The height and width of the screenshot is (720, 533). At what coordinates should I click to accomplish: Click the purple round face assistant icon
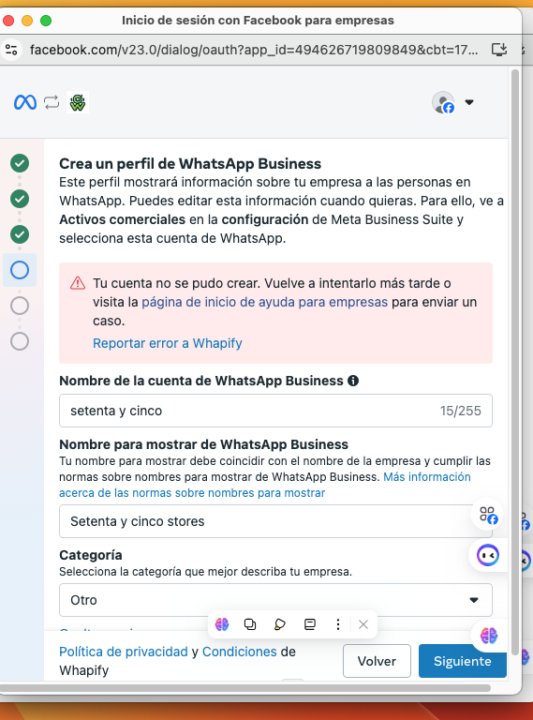488,555
